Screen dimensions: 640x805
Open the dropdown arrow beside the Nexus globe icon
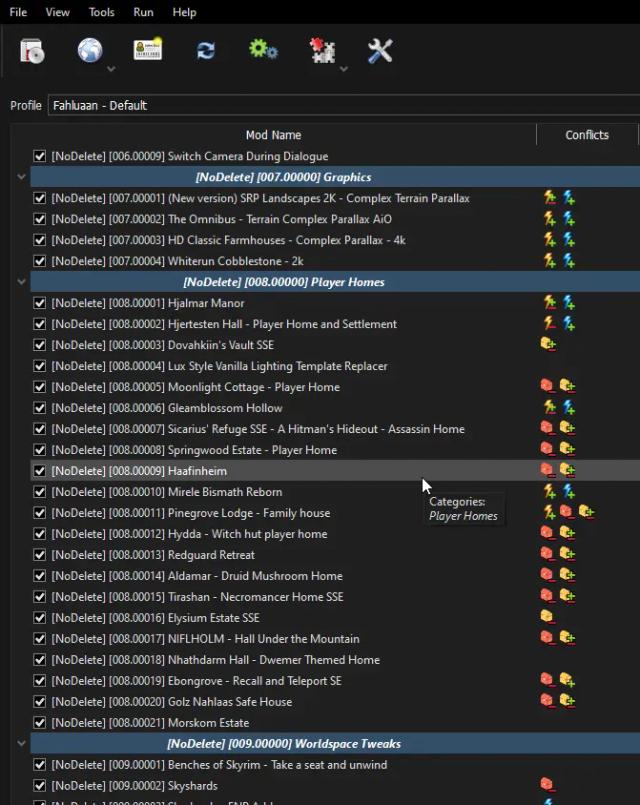pyautogui.click(x=111, y=69)
